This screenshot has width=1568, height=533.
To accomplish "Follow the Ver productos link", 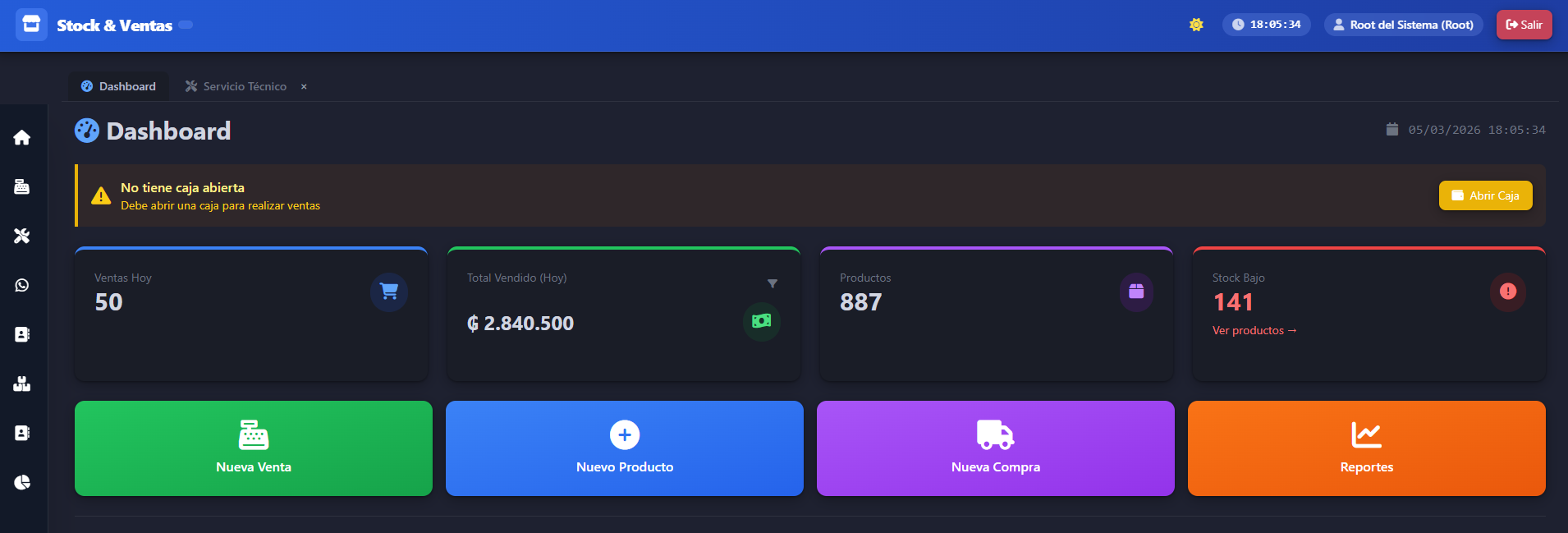I will click(1254, 330).
